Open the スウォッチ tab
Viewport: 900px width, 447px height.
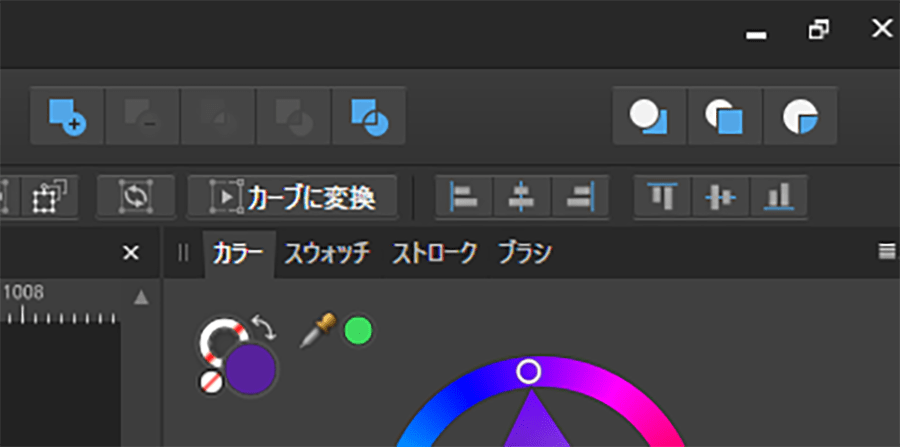tap(328, 253)
